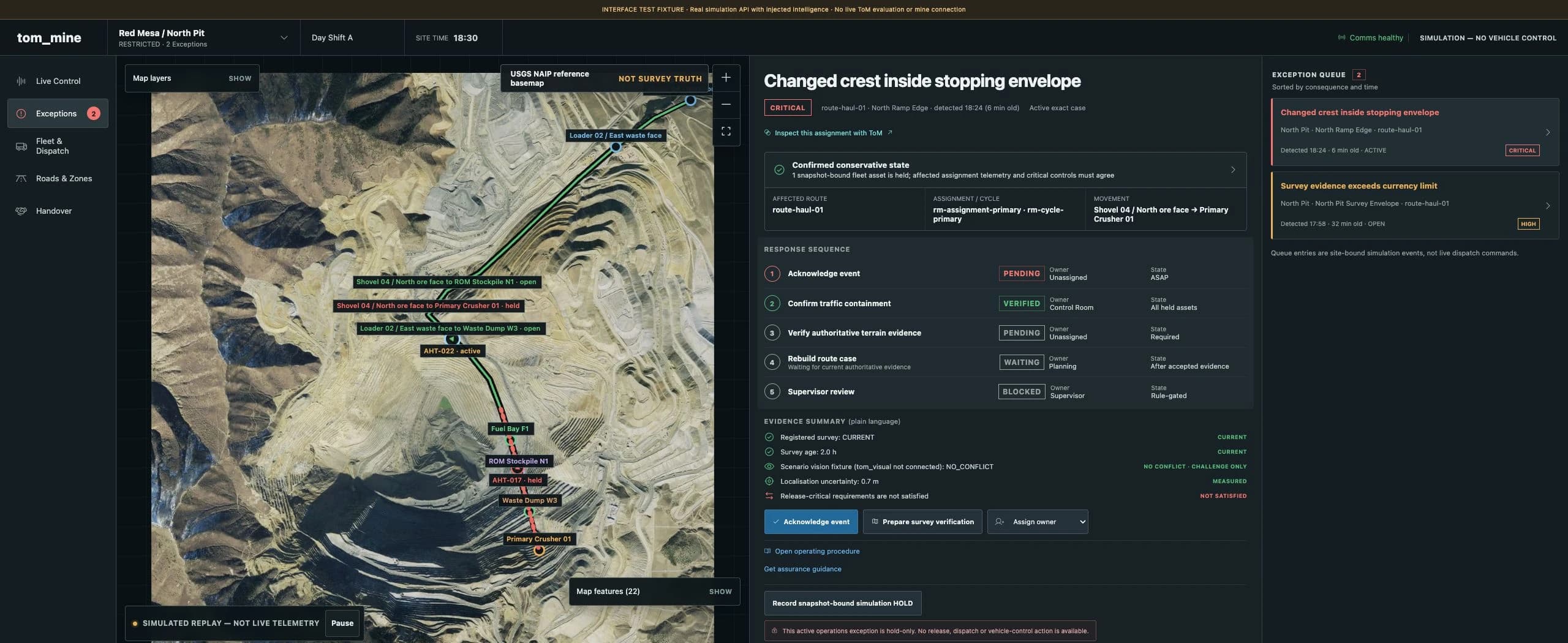Click the Exception Queue count badge
The width and height of the screenshot is (1568, 643).
[1359, 75]
